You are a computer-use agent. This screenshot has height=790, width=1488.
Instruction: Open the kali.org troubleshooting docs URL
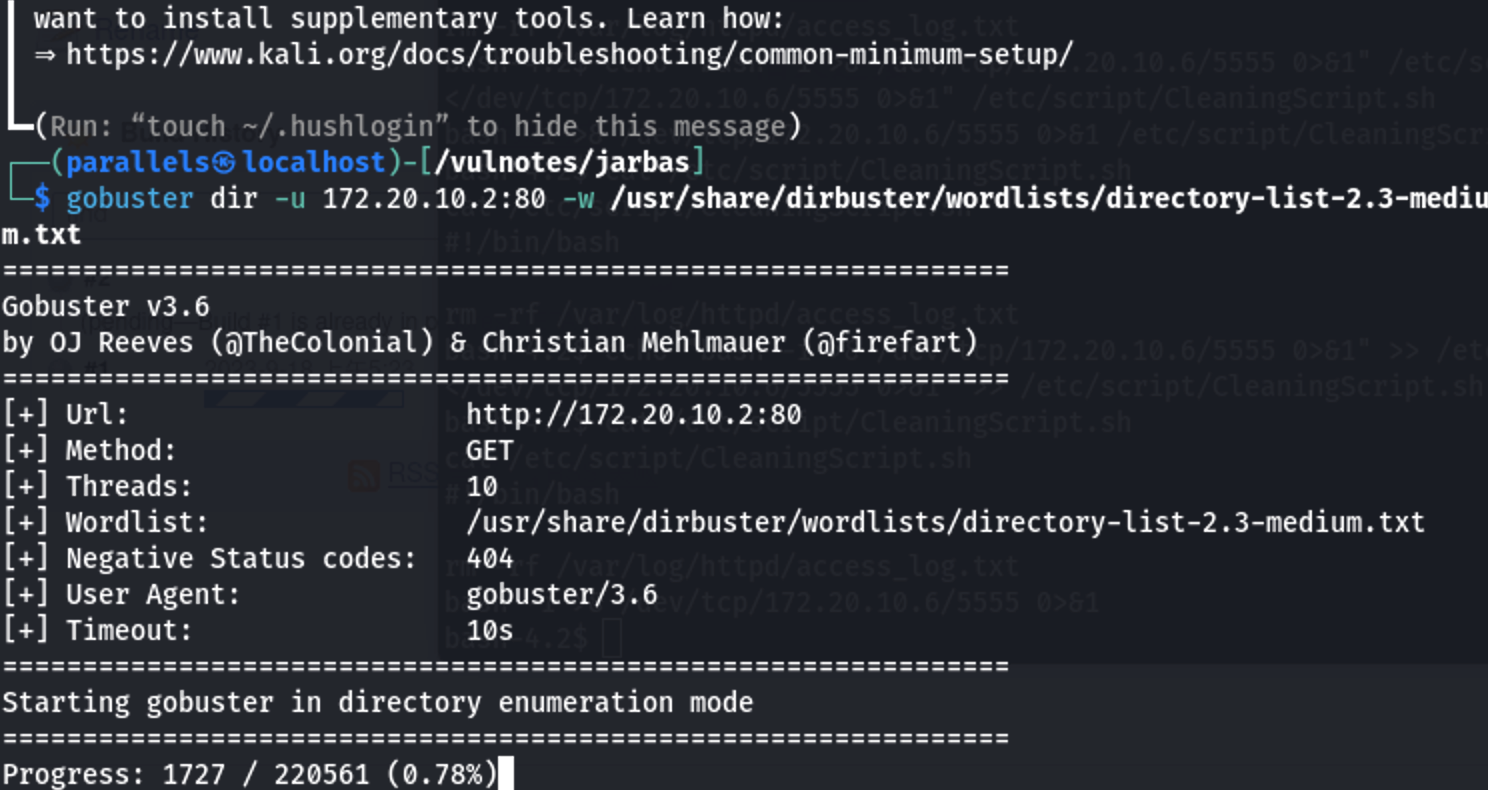[570, 54]
